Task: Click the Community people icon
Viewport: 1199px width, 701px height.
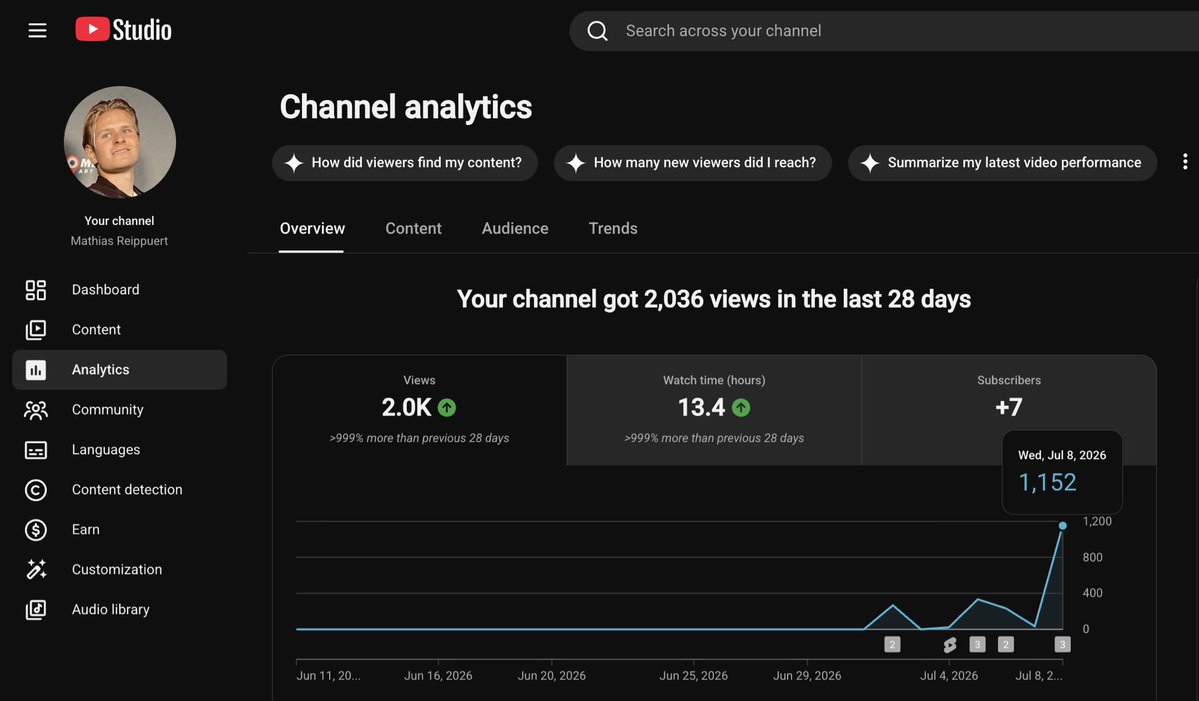Action: [35, 410]
